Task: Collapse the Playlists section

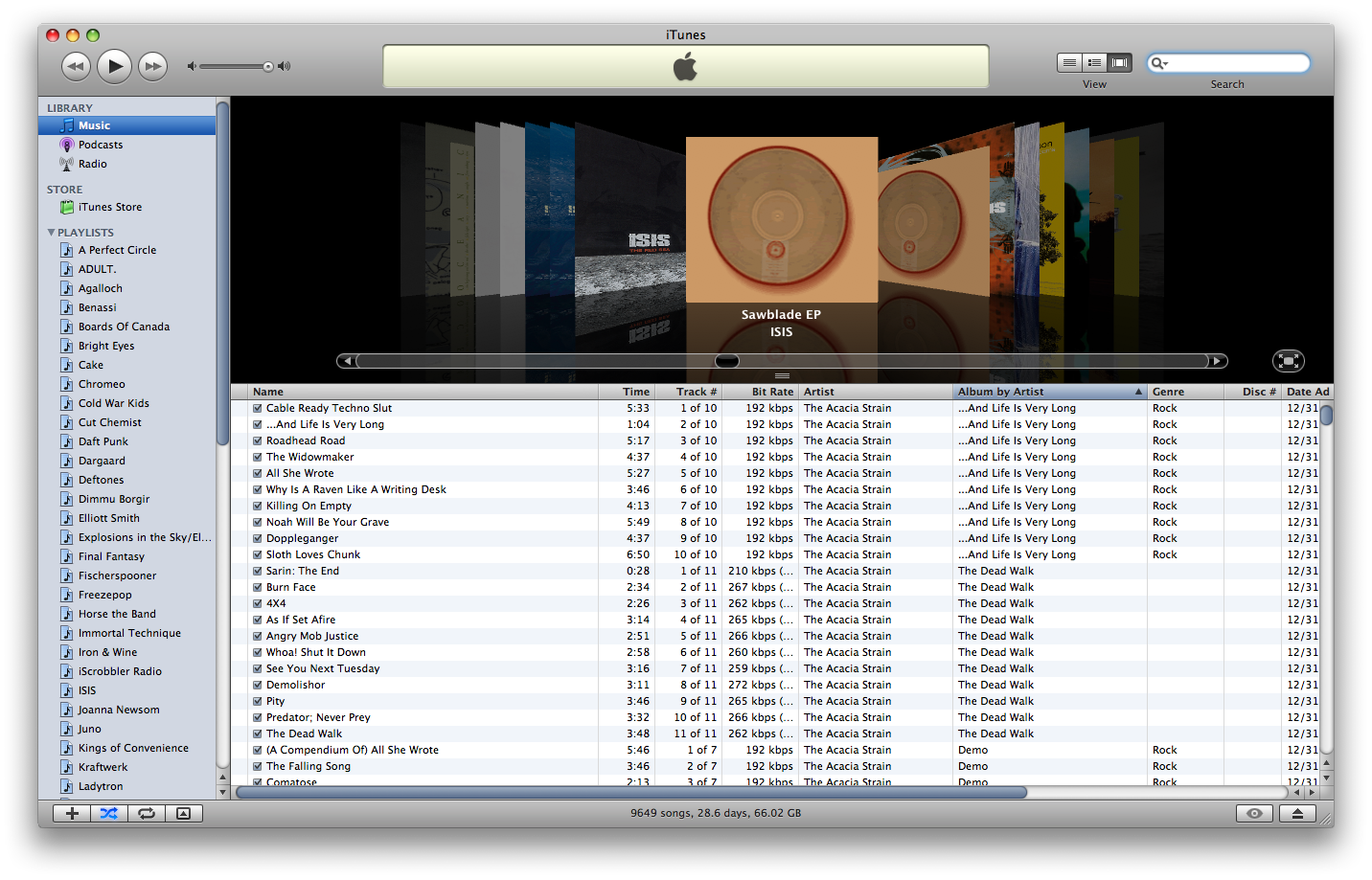Action: (51, 233)
